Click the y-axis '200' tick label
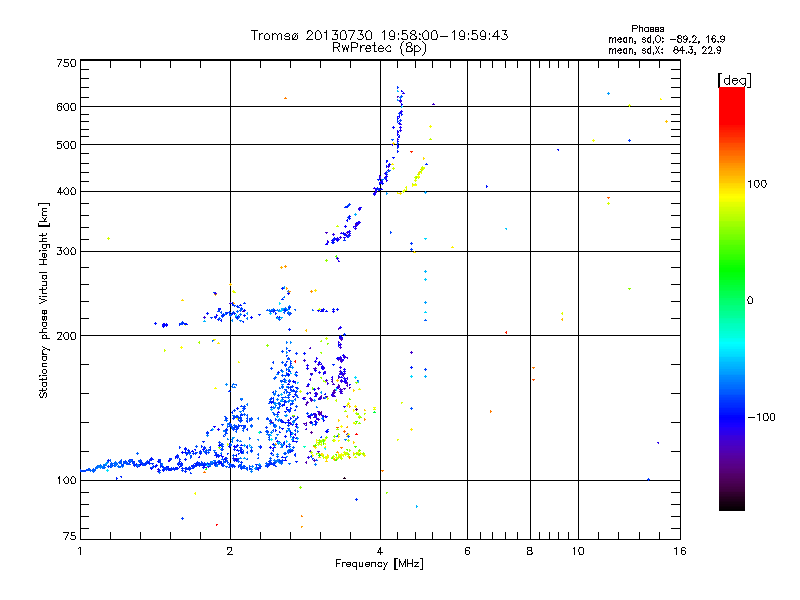800x600 pixels. (66, 336)
